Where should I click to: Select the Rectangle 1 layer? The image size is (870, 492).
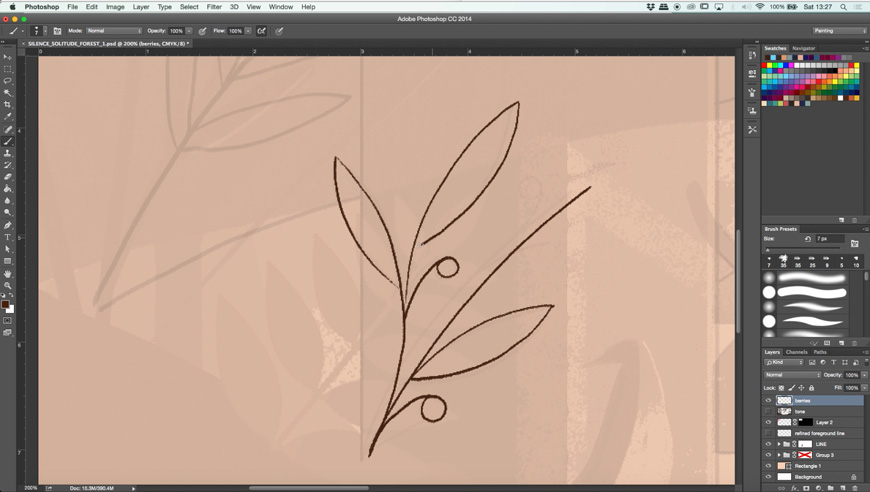pyautogui.click(x=814, y=466)
